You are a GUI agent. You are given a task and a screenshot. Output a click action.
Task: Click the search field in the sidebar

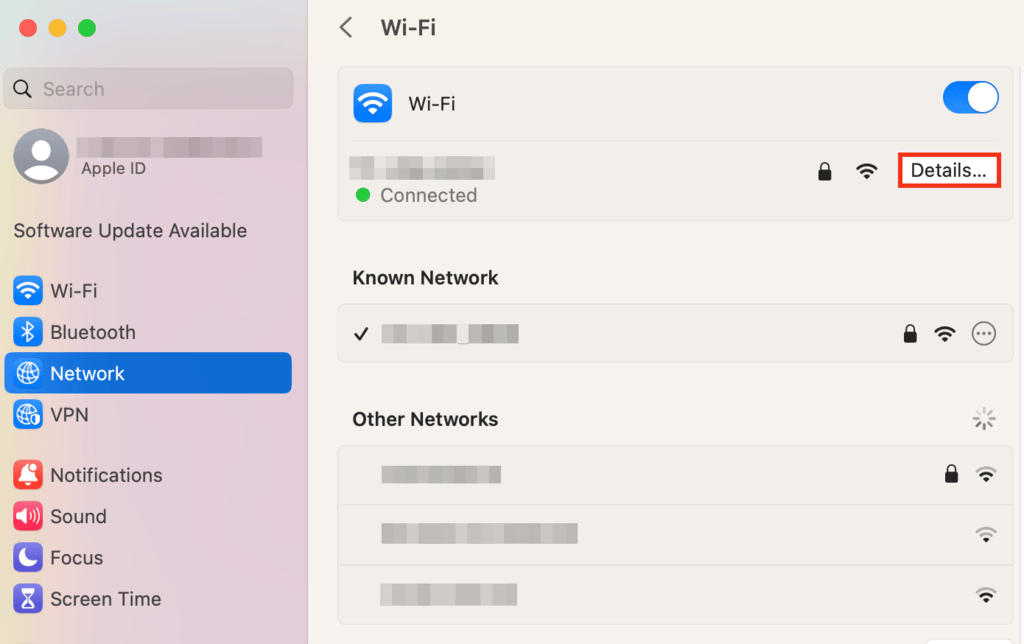148,89
